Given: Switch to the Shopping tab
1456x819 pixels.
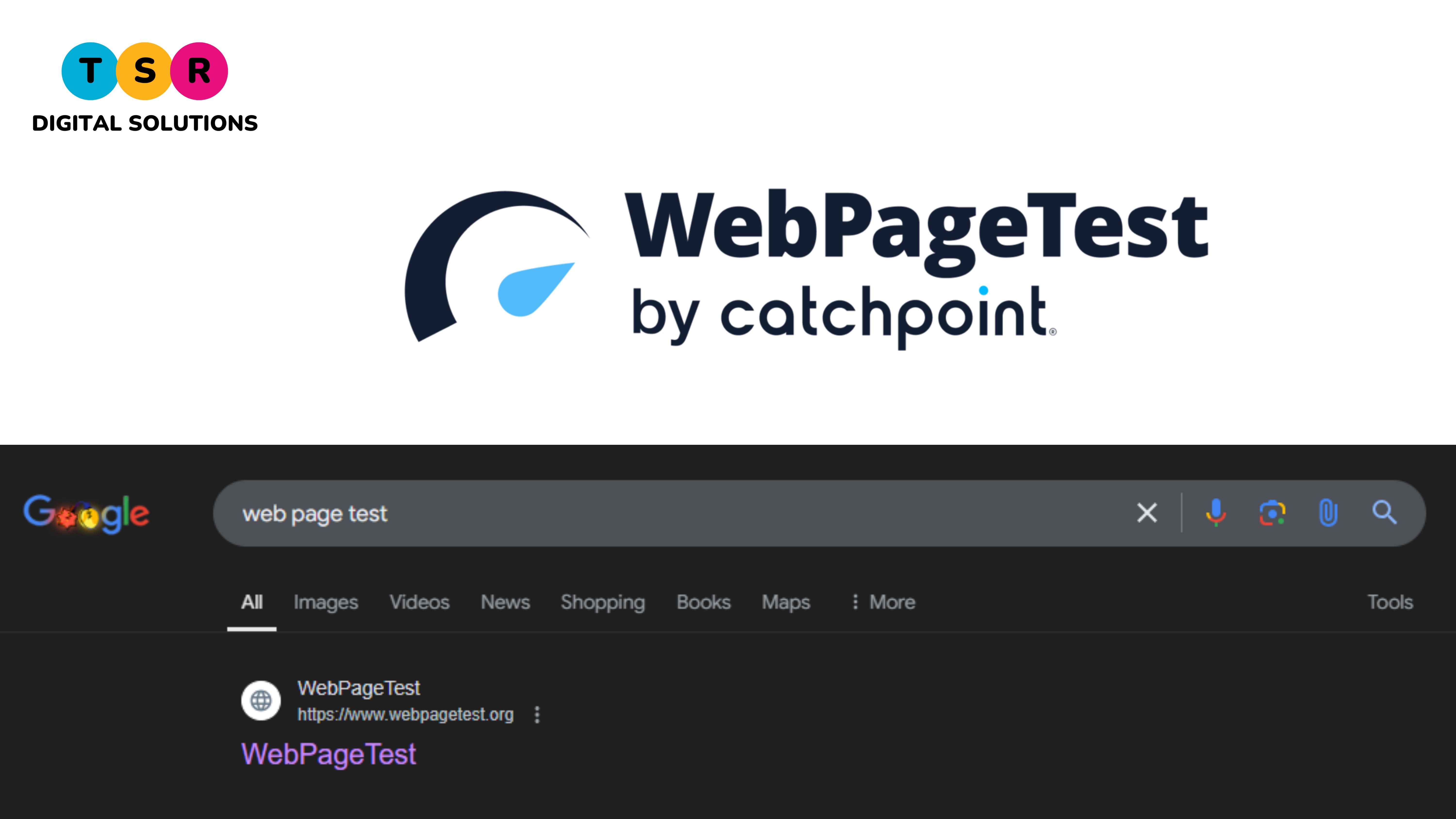Looking at the screenshot, I should (603, 603).
